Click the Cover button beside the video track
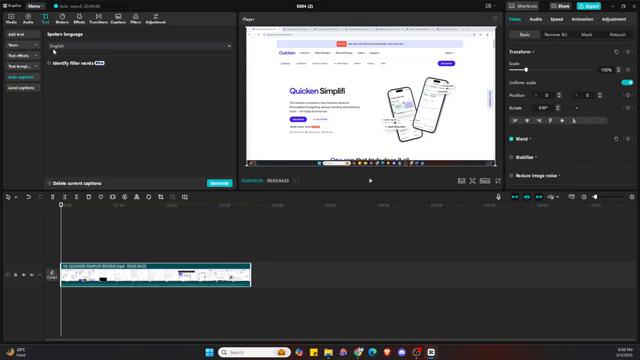640x360 pixels. pos(51,275)
